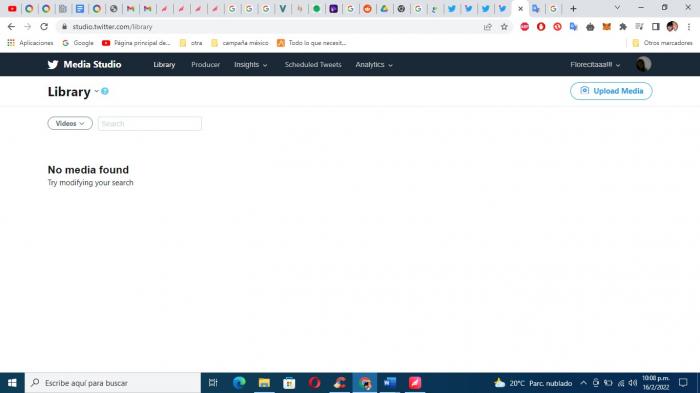Image resolution: width=700 pixels, height=393 pixels.
Task: Open the tab search chevron
Action: pos(617,8)
